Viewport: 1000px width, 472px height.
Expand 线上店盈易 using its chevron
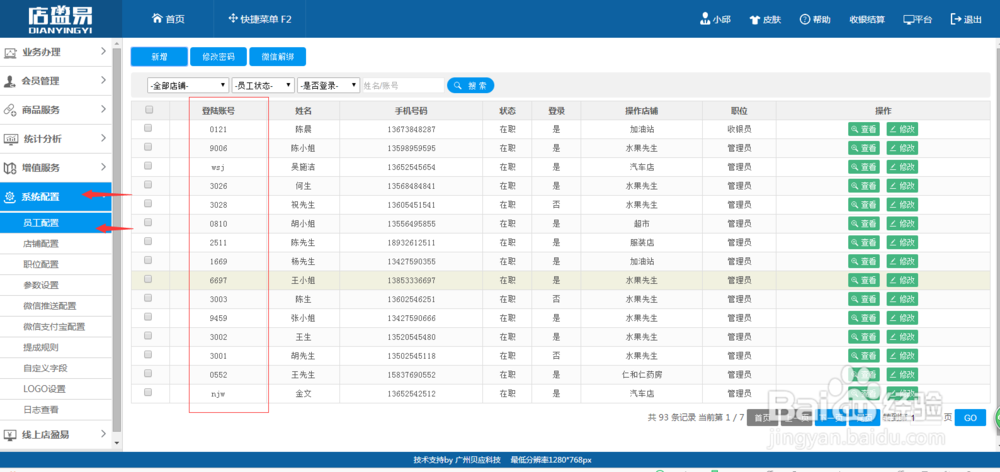(x=103, y=434)
